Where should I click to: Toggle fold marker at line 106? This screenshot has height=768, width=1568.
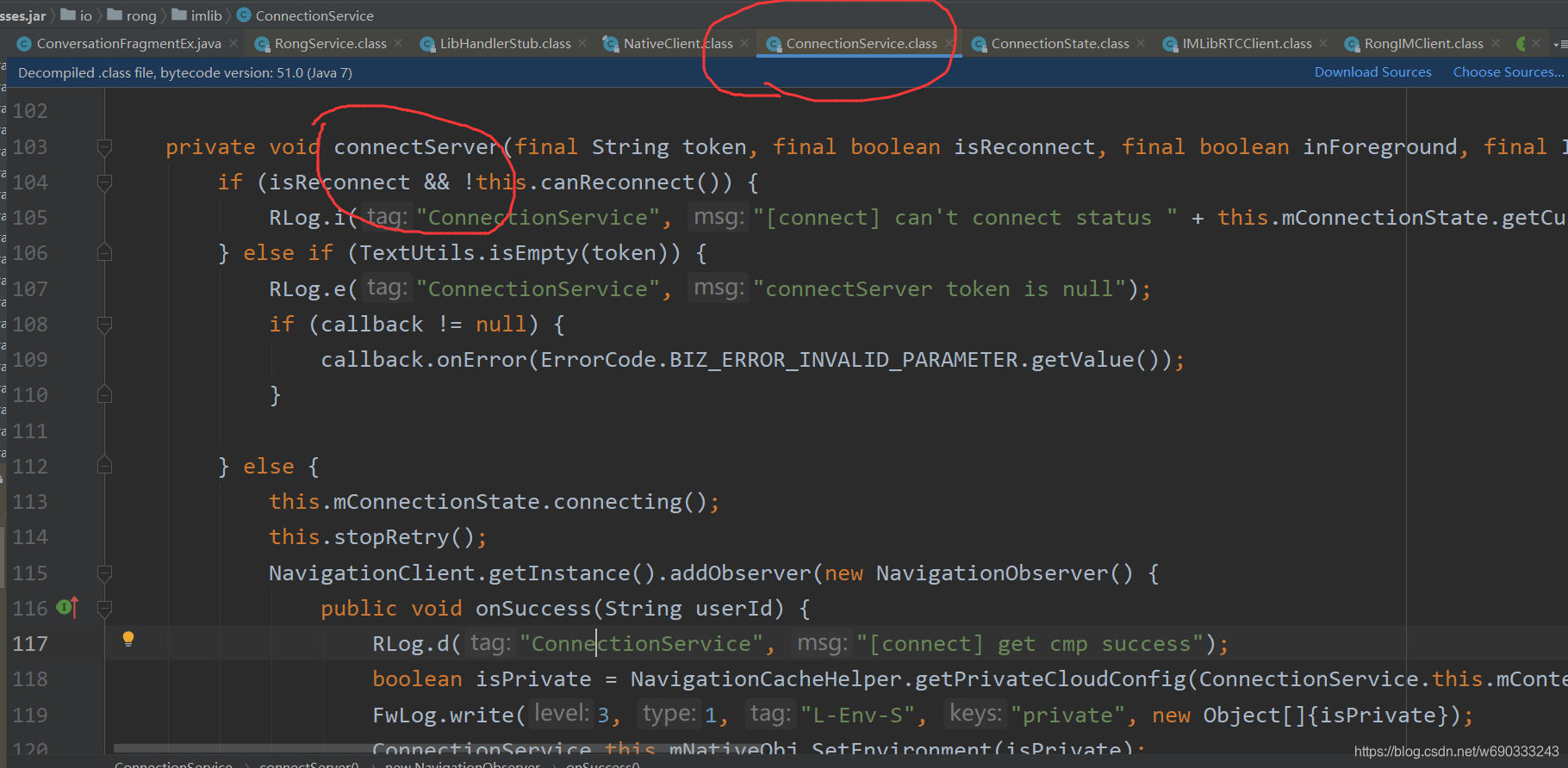[104, 253]
